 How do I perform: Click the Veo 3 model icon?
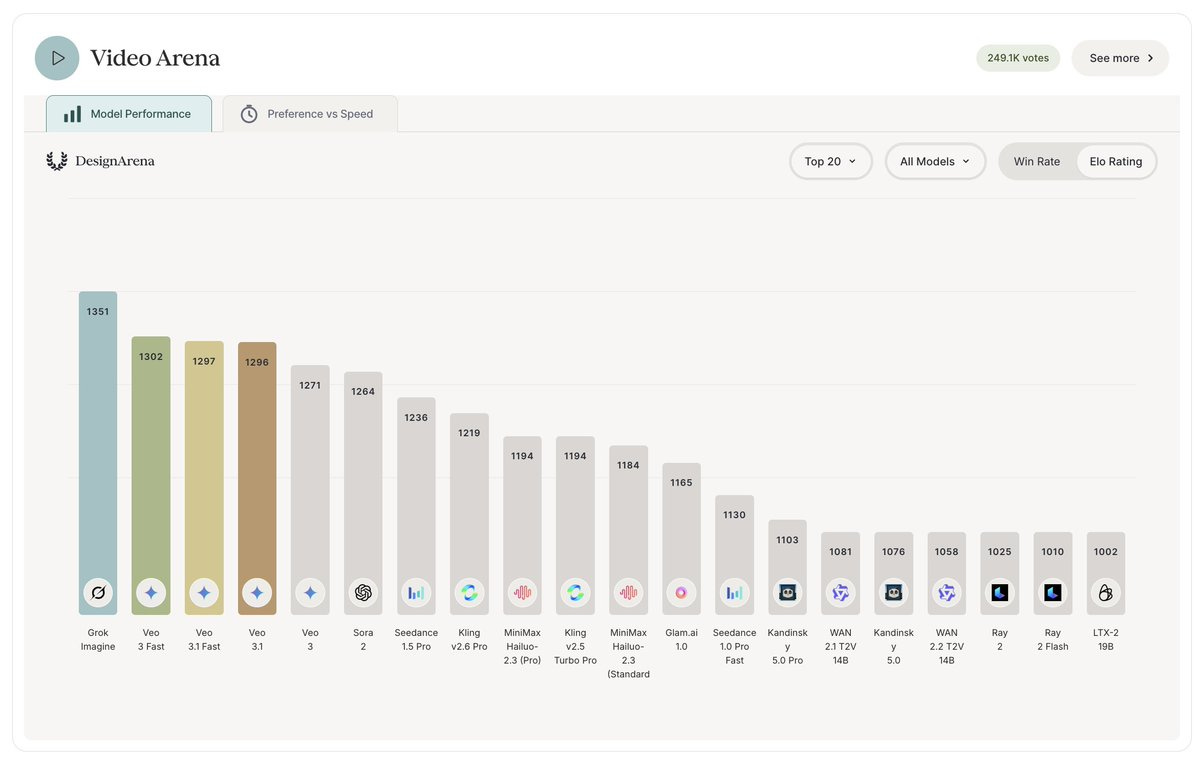[310, 593]
